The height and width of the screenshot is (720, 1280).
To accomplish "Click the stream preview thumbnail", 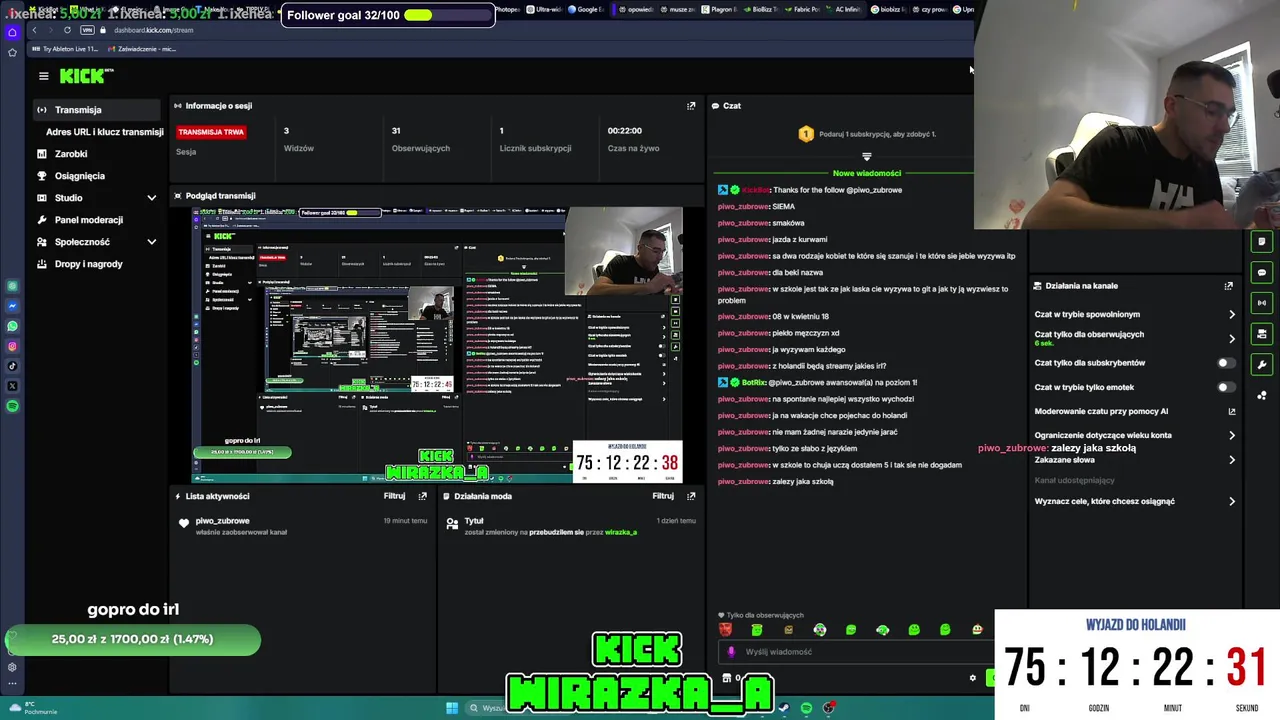I will (x=437, y=345).
